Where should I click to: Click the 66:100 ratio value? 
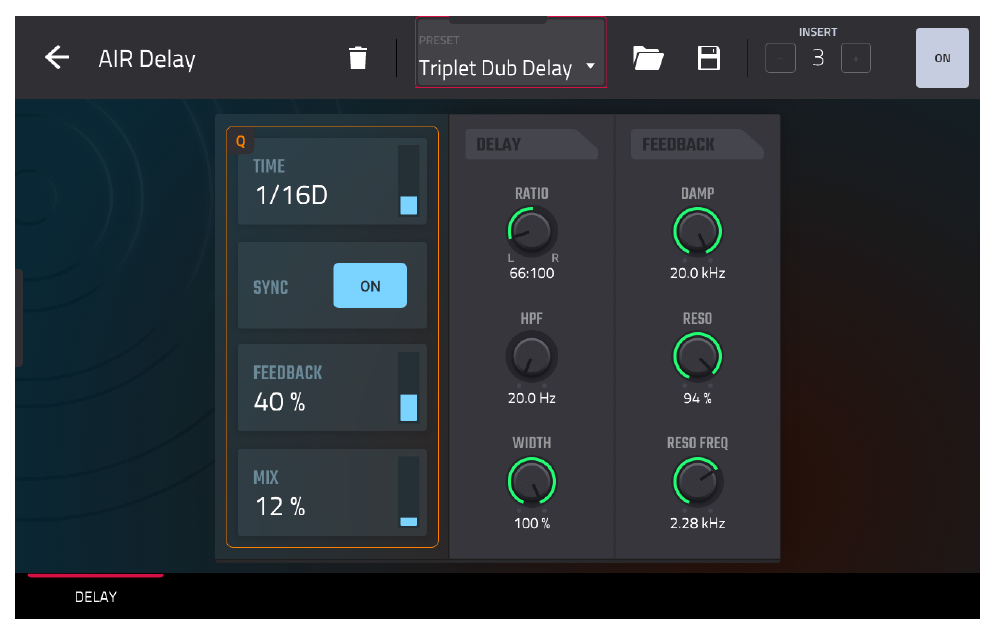pyautogui.click(x=532, y=273)
